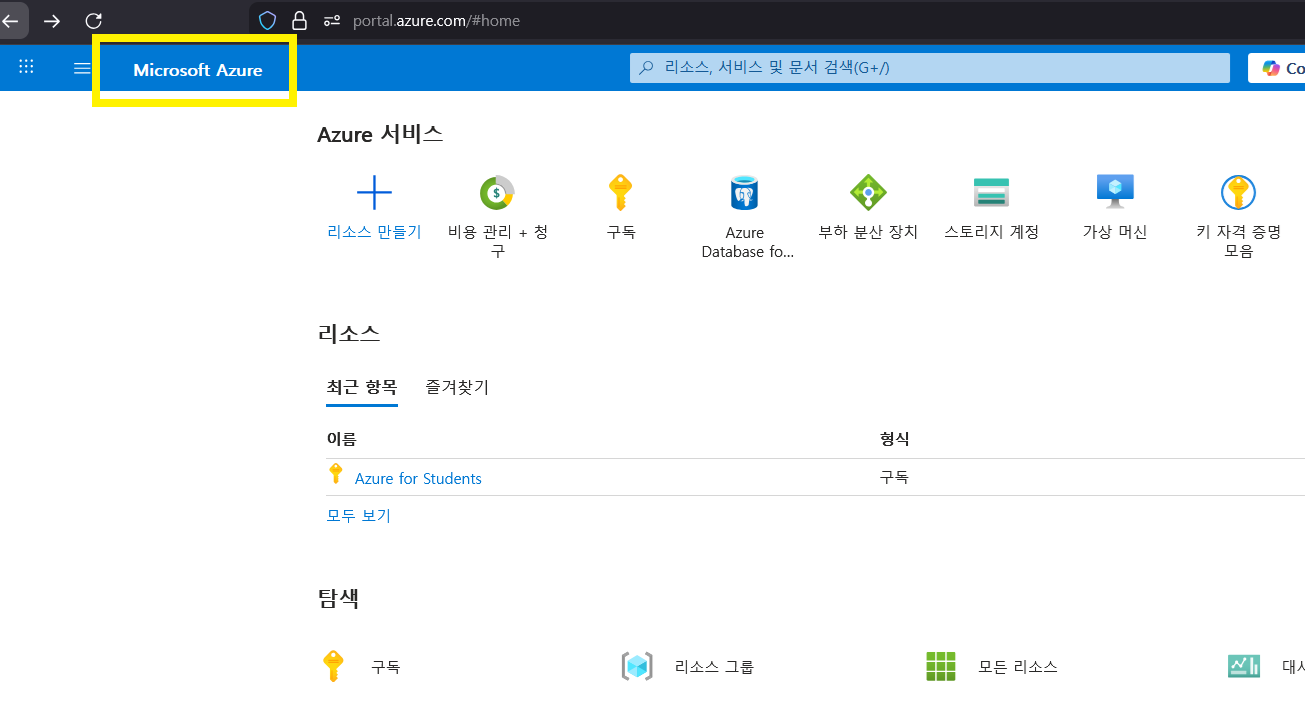Viewport: 1305px width, 716px height.
Task: Click the 구독 type cell in resources table
Action: pyautogui.click(x=894, y=478)
